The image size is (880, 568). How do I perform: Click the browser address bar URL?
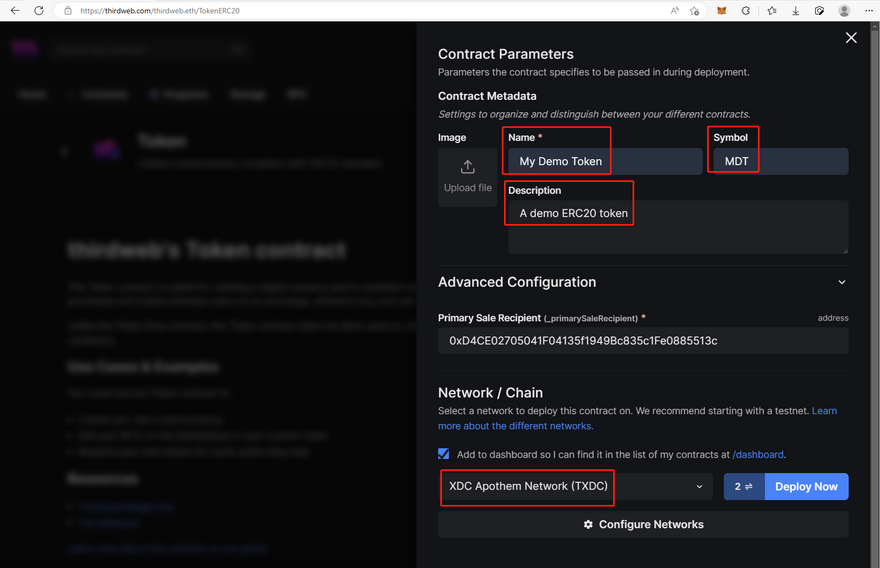(160, 11)
